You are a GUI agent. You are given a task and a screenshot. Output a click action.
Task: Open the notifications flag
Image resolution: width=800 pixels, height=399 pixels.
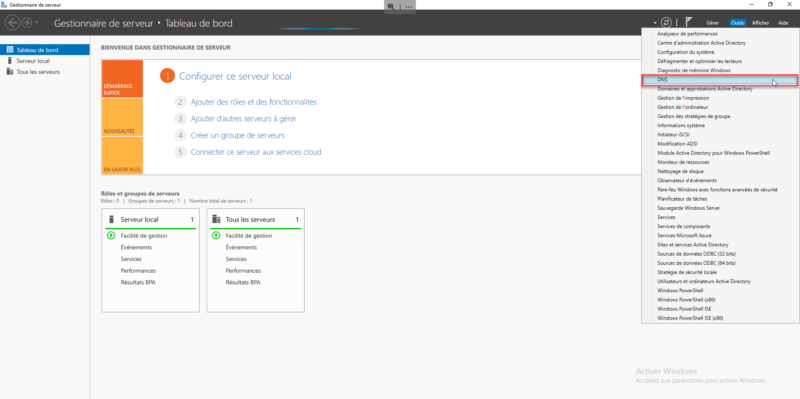click(x=689, y=22)
